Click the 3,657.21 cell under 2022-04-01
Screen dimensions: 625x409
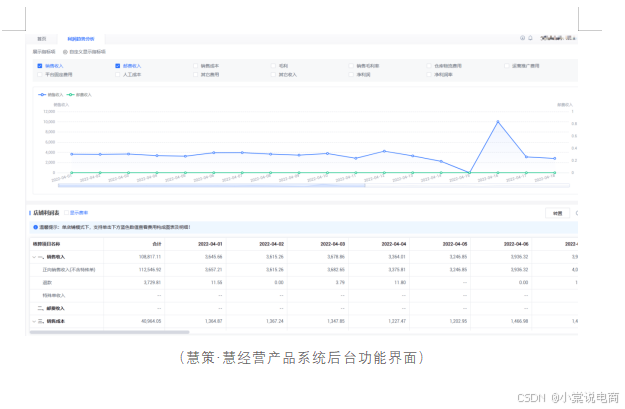214,270
